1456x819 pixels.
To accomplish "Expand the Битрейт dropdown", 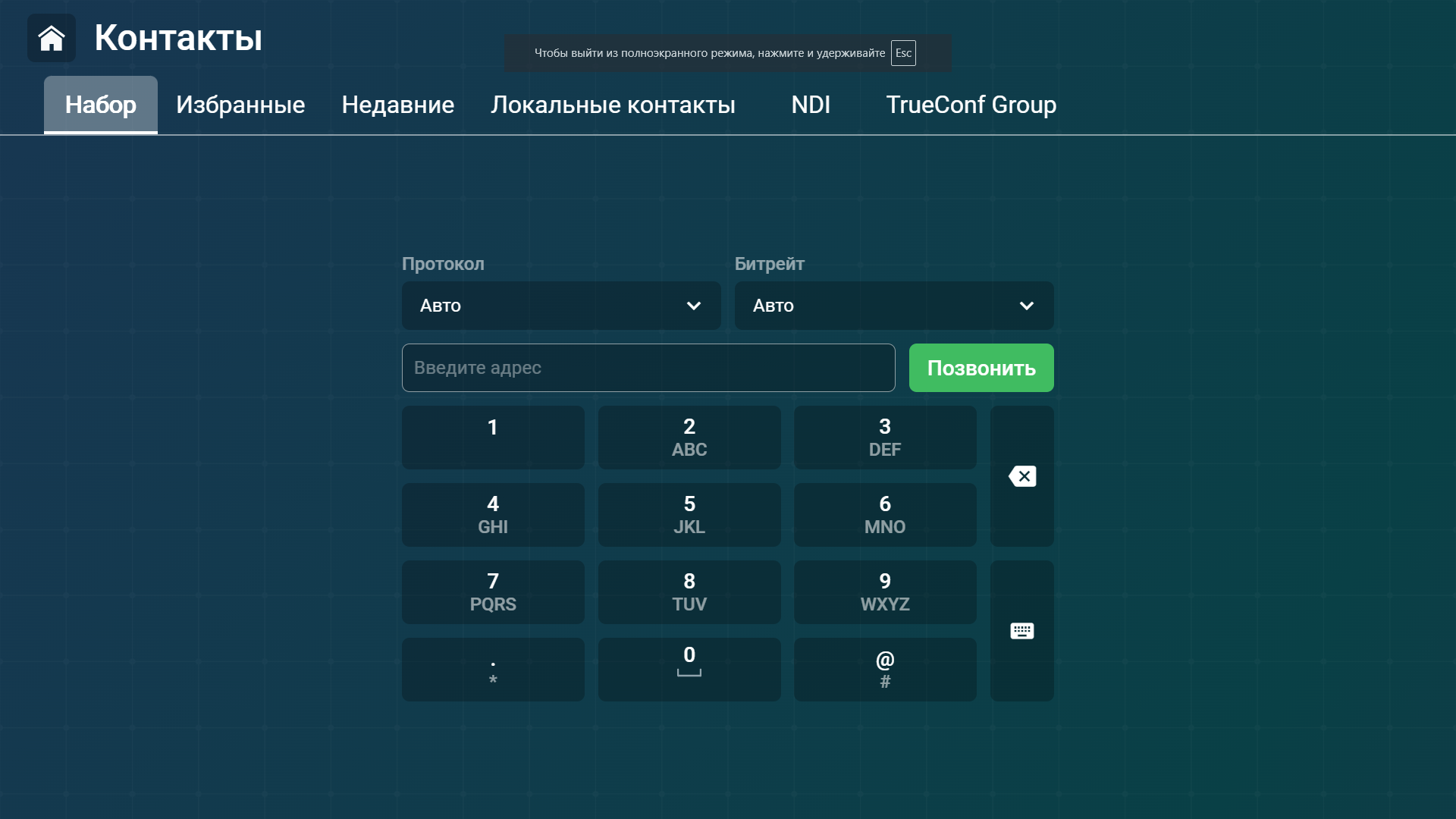I will click(x=894, y=306).
